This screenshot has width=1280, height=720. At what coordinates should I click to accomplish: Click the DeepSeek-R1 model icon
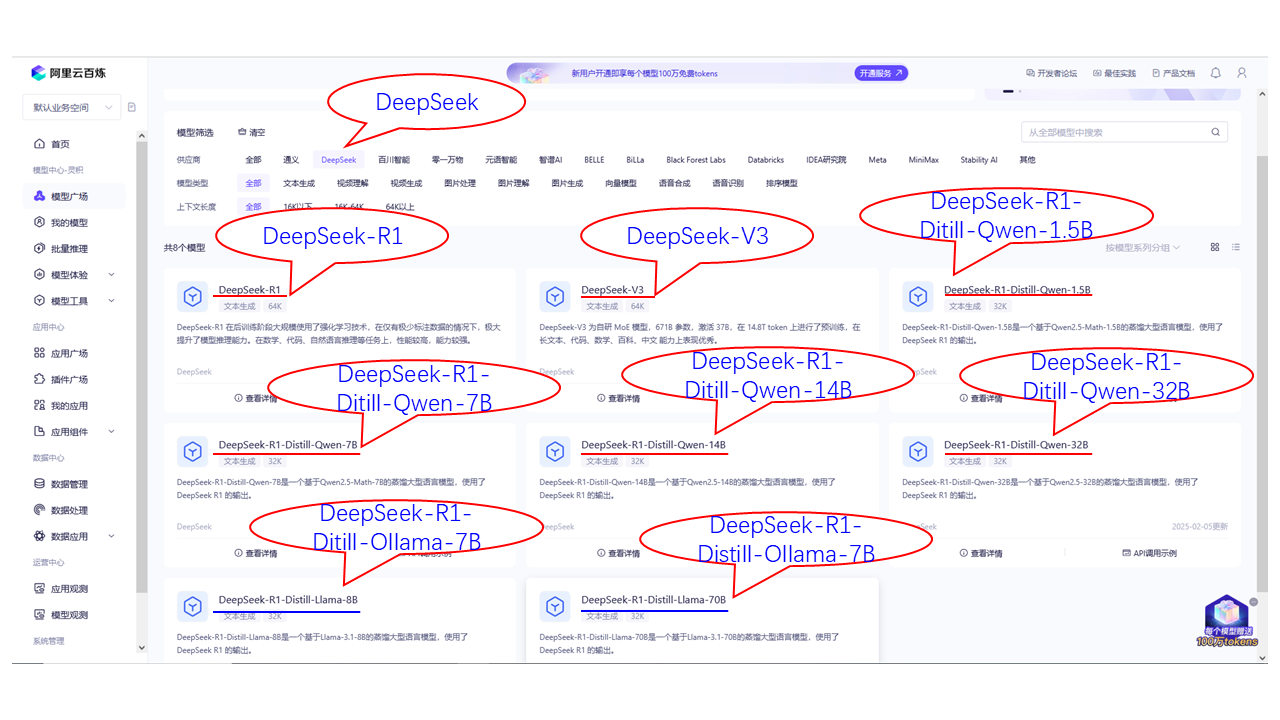(x=191, y=296)
